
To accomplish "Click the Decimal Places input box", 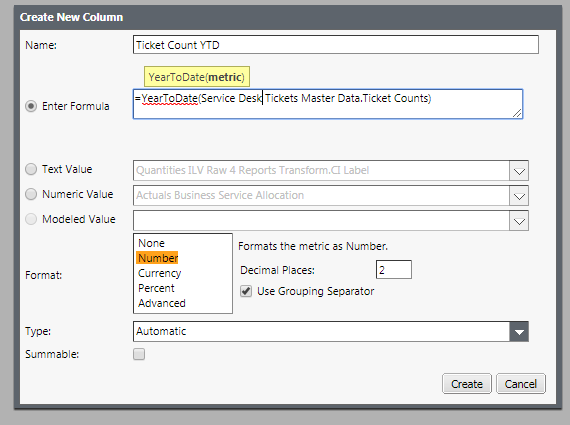I will tap(394, 270).
